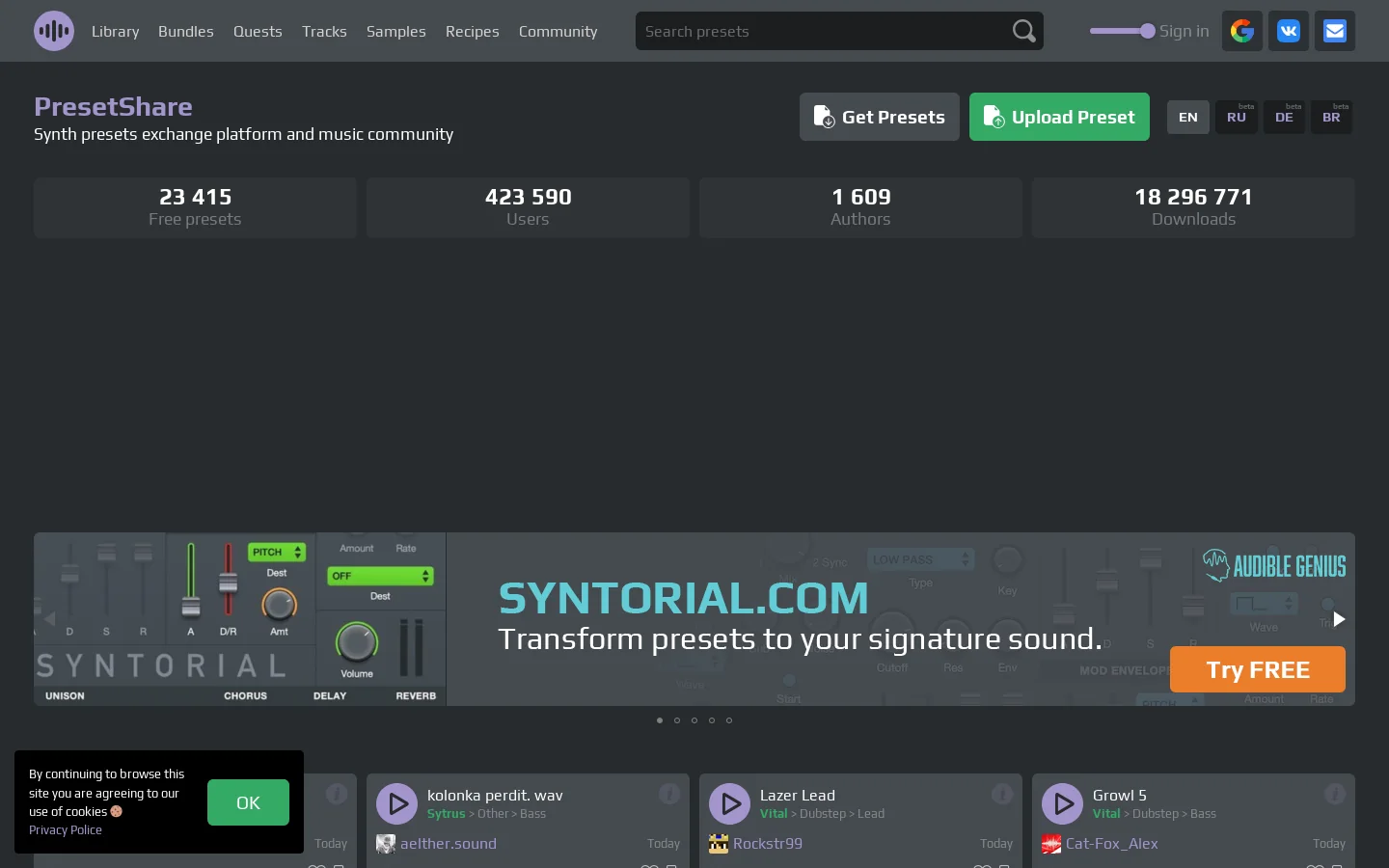Viewport: 1389px width, 868px height.
Task: Switch language to BR
Action: pyautogui.click(x=1331, y=117)
